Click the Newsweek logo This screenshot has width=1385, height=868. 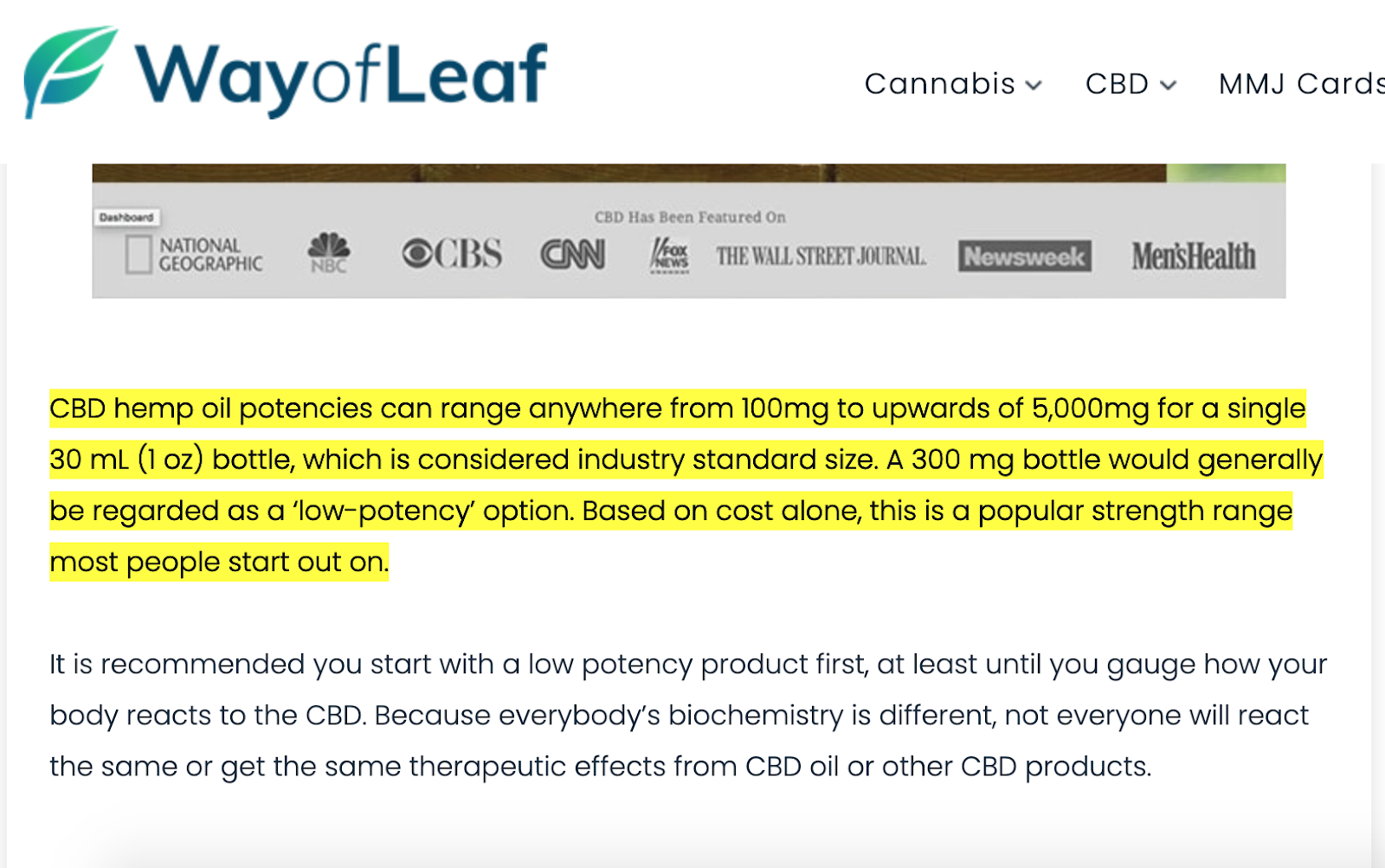pos(1025,254)
